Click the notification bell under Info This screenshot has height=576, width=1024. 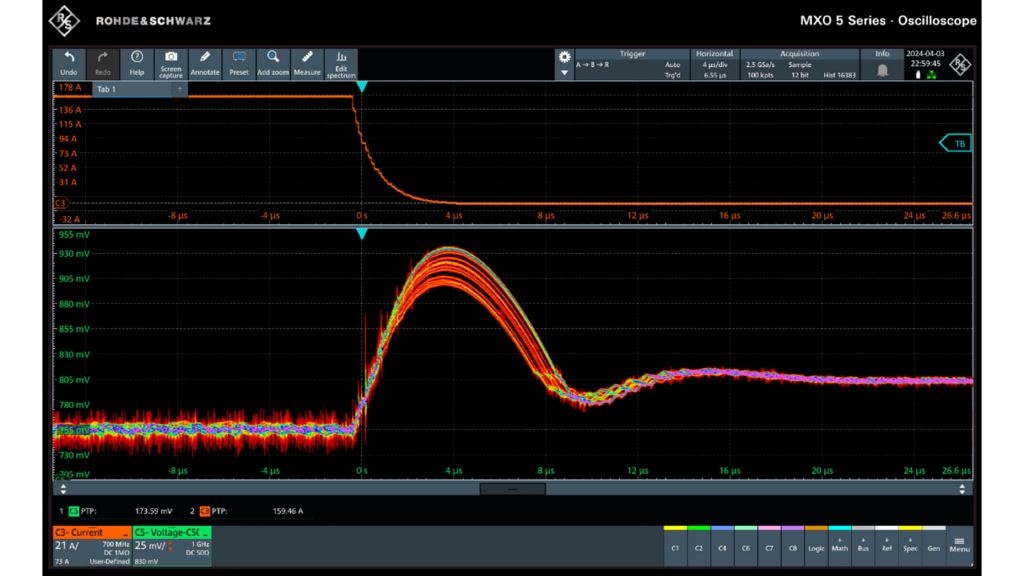(x=883, y=70)
